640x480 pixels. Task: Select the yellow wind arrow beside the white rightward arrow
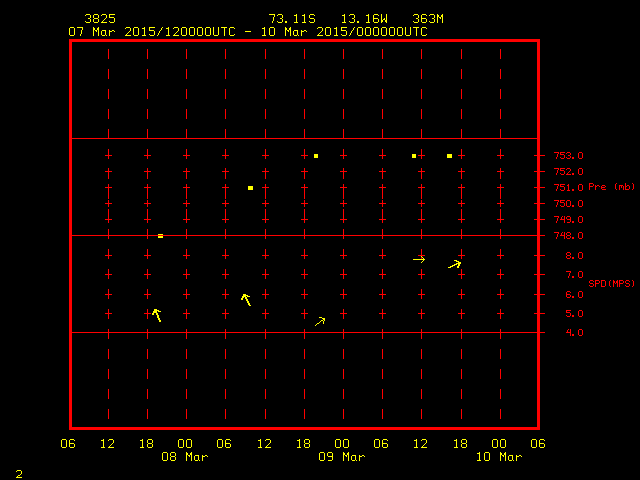pyautogui.click(x=455, y=264)
